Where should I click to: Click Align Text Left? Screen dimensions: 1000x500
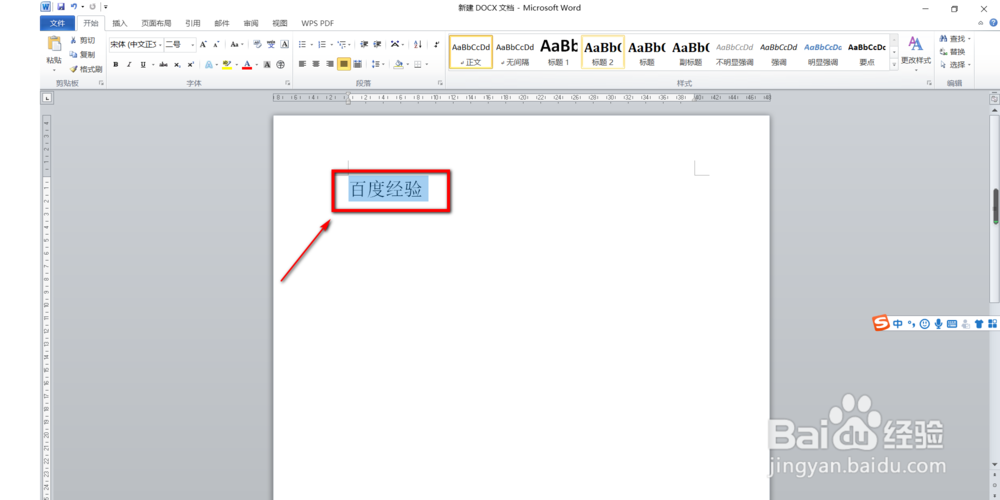(x=302, y=64)
